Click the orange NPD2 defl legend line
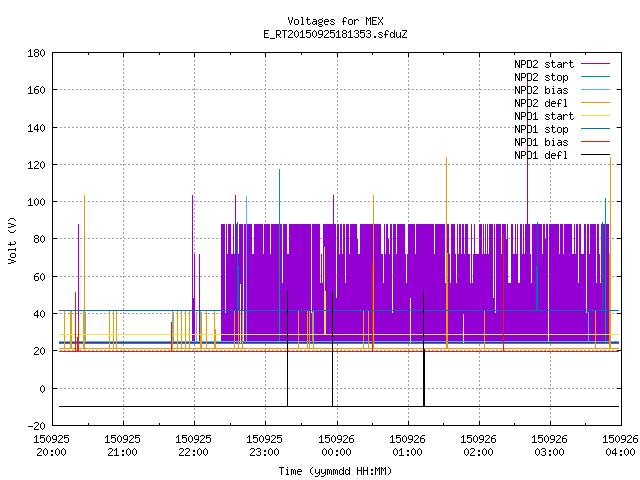 click(595, 102)
